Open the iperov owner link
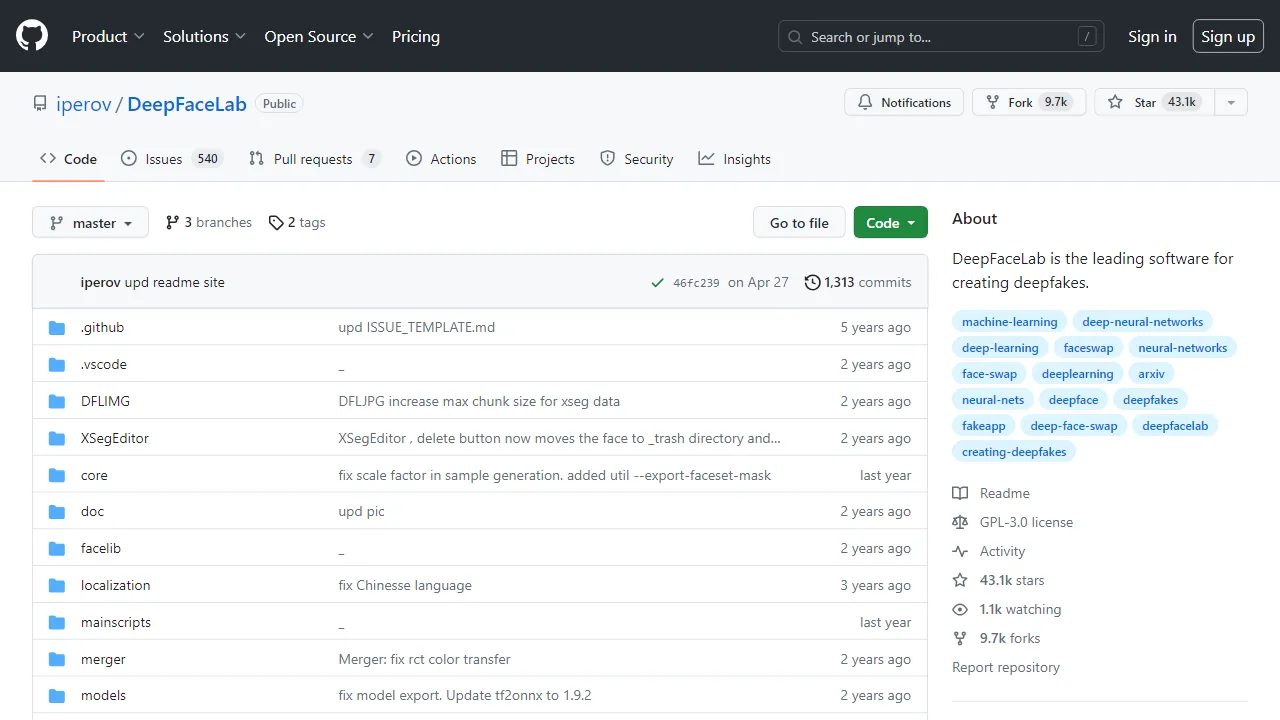The image size is (1280, 720). pos(84,104)
